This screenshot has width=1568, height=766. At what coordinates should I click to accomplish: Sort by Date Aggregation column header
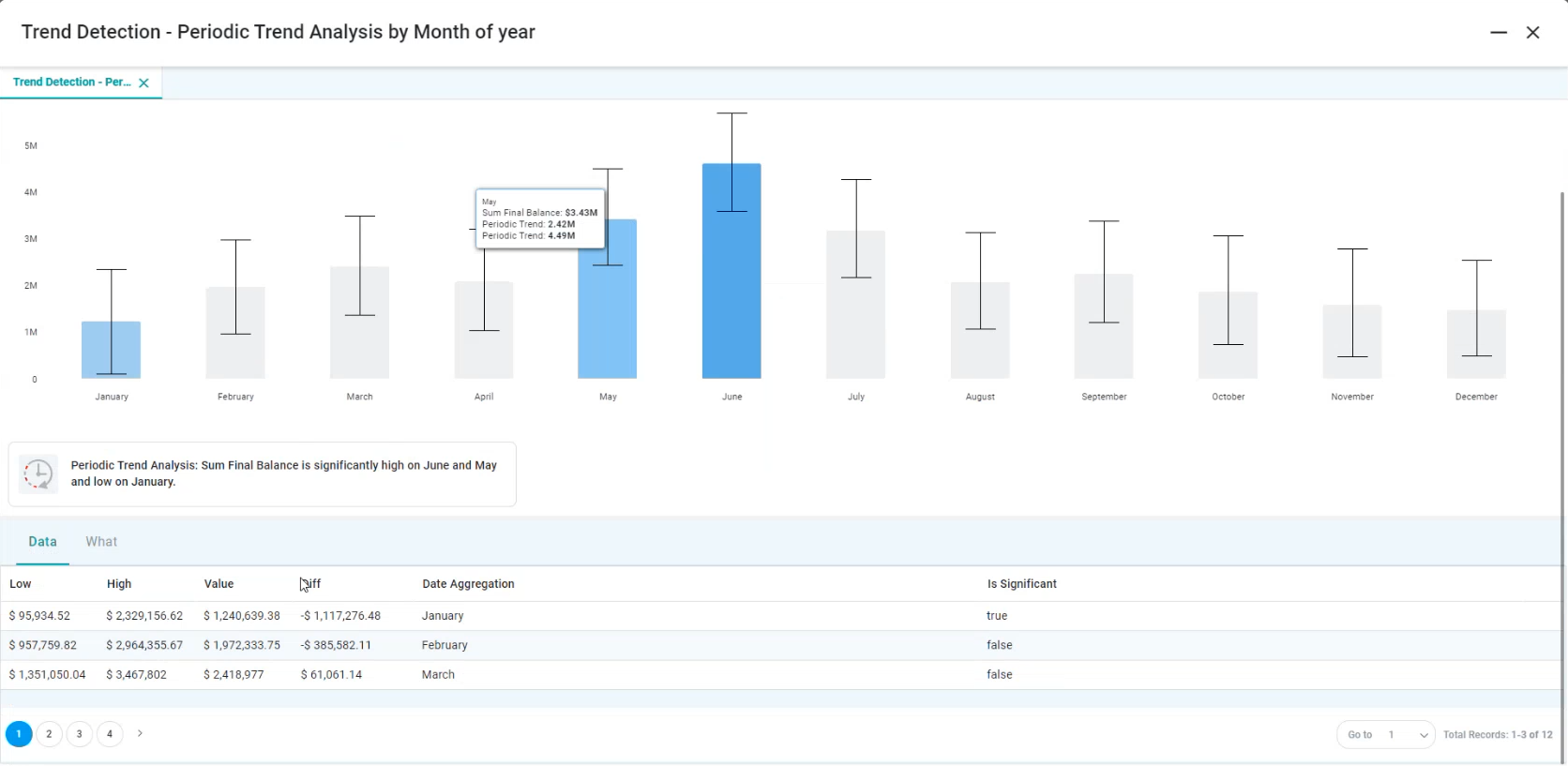click(x=468, y=584)
